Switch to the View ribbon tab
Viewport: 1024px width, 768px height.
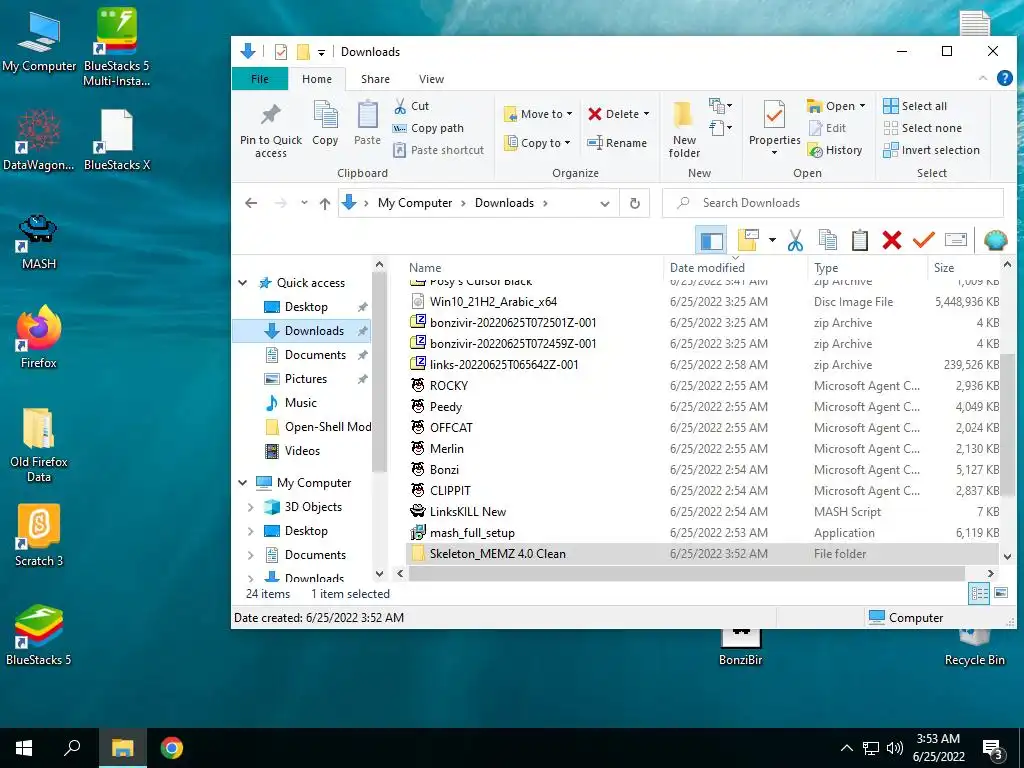tap(431, 79)
